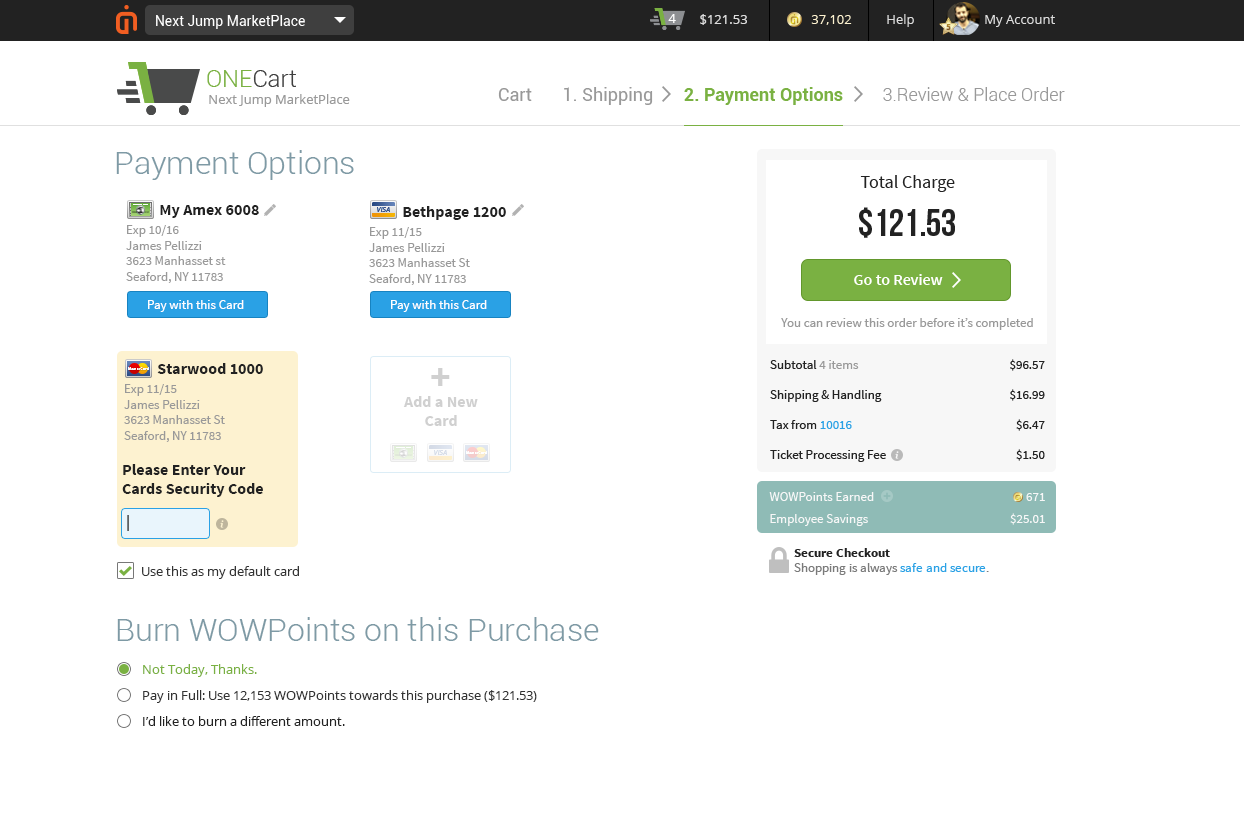Select the 2. Payment Options step
Viewport: 1244px width, 828px height.
coord(763,95)
